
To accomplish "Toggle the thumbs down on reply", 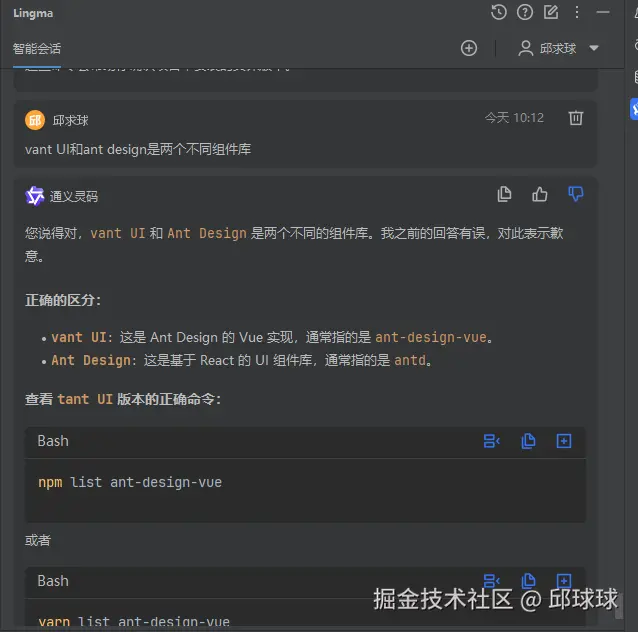I will pos(575,194).
